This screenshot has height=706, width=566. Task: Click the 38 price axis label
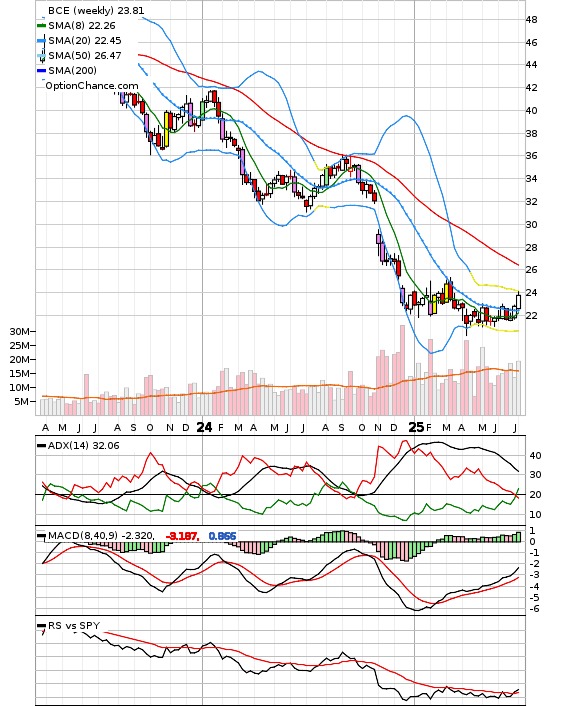[531, 134]
